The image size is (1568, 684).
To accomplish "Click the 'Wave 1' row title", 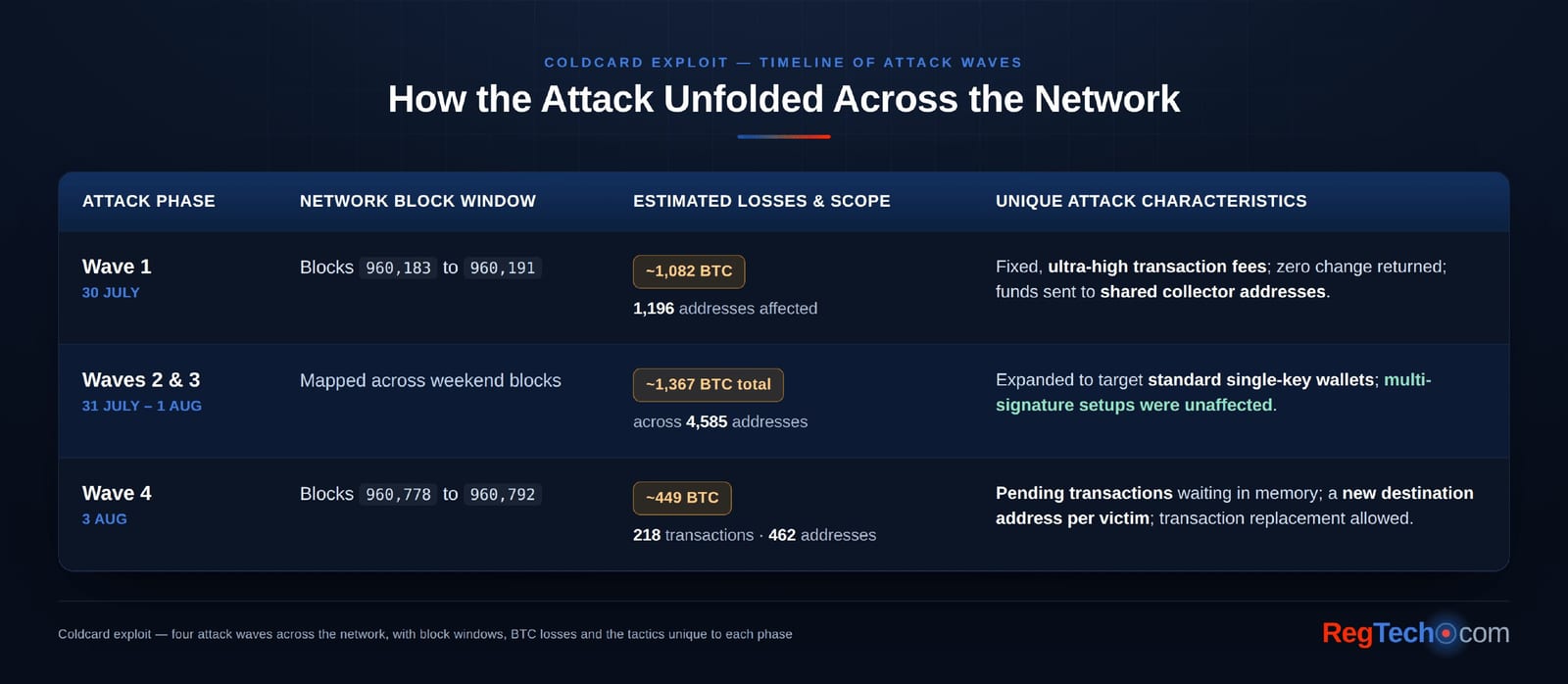I will (x=117, y=267).
